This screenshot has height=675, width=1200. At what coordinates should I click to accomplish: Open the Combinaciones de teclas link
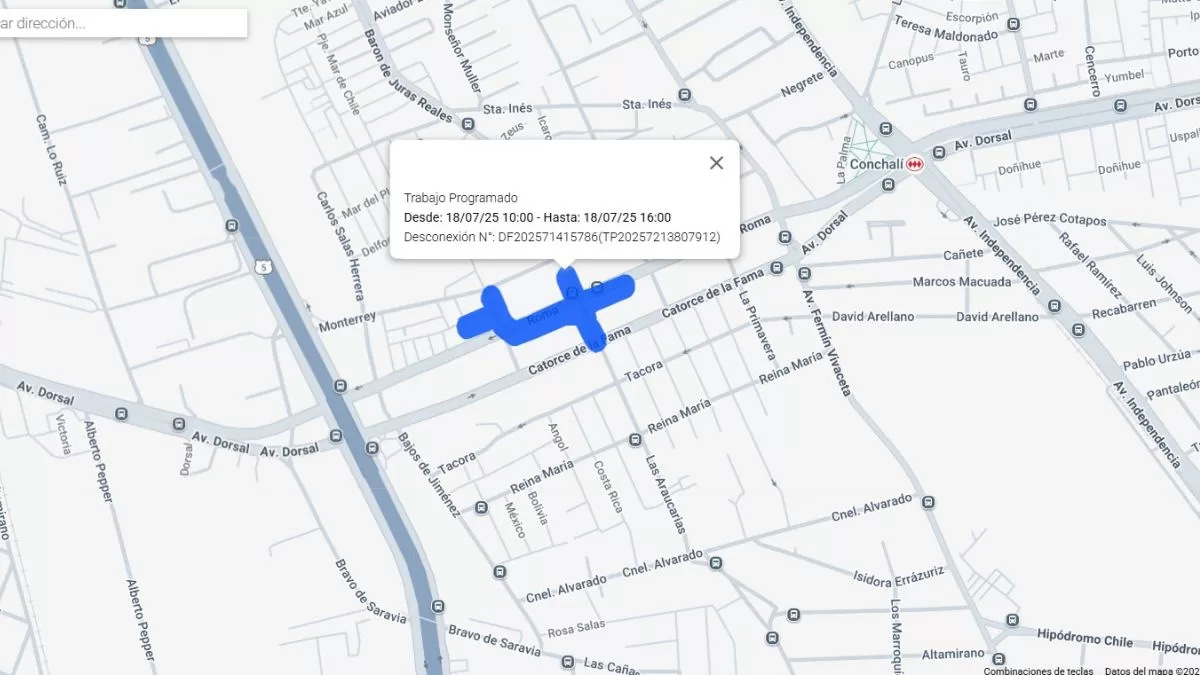click(1038, 670)
